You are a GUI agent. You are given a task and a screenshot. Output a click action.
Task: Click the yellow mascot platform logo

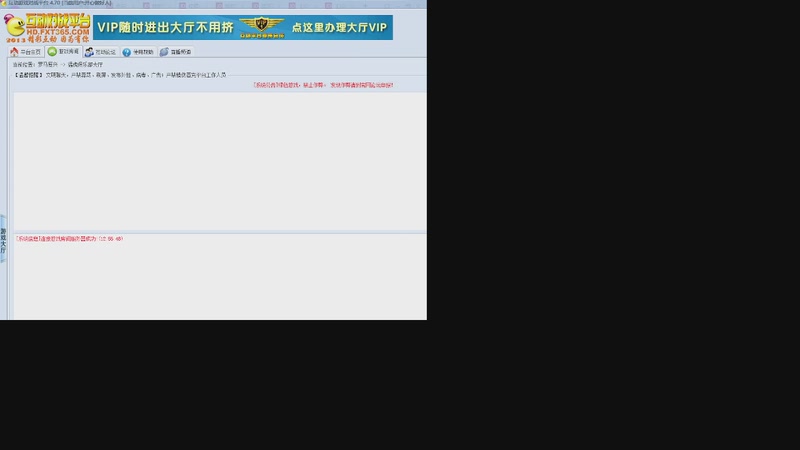tap(47, 28)
